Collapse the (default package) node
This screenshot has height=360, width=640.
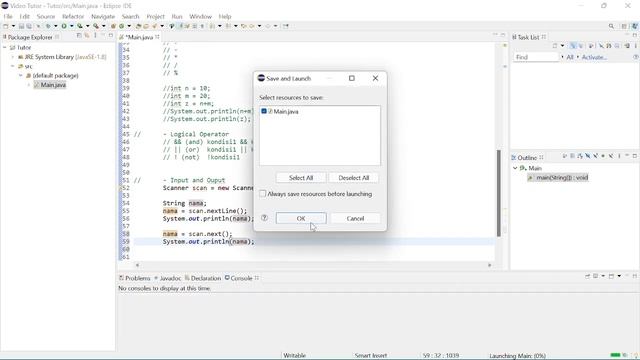21,76
